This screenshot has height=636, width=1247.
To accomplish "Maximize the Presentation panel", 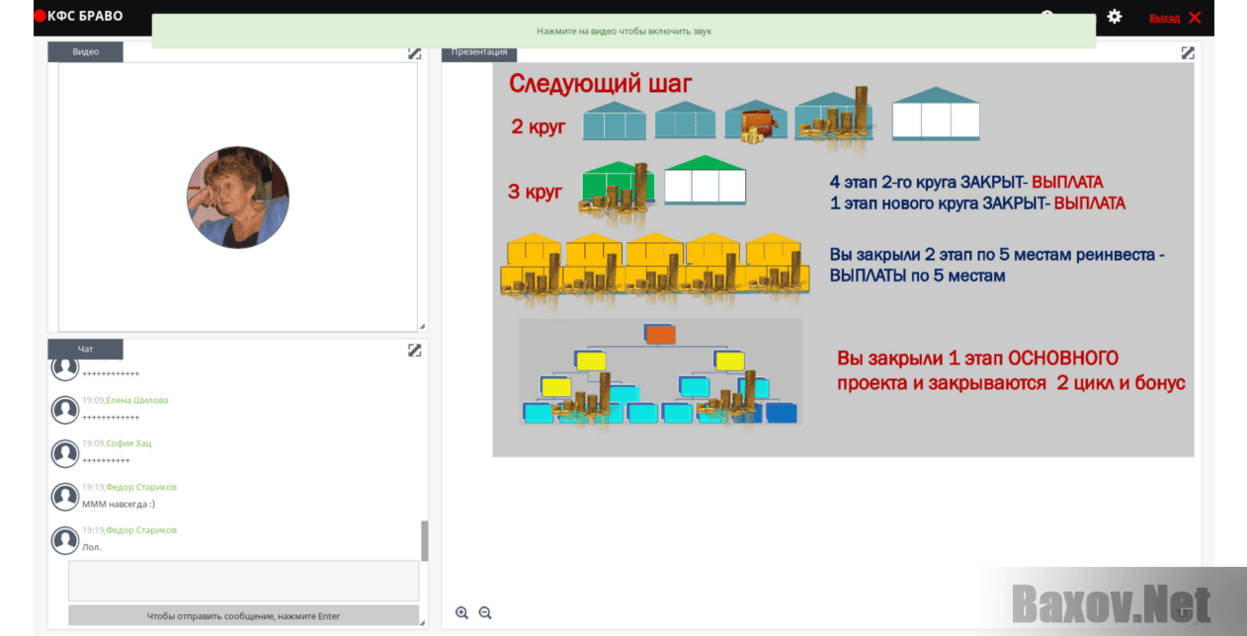I will pos(1187,53).
